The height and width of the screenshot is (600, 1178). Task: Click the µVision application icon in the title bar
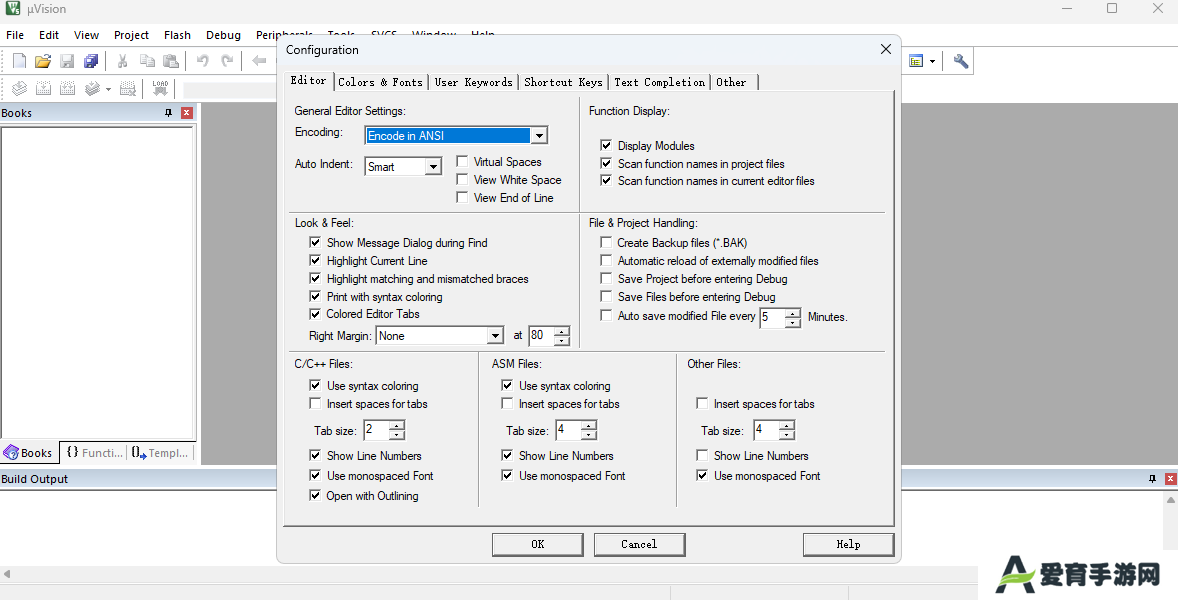point(13,8)
